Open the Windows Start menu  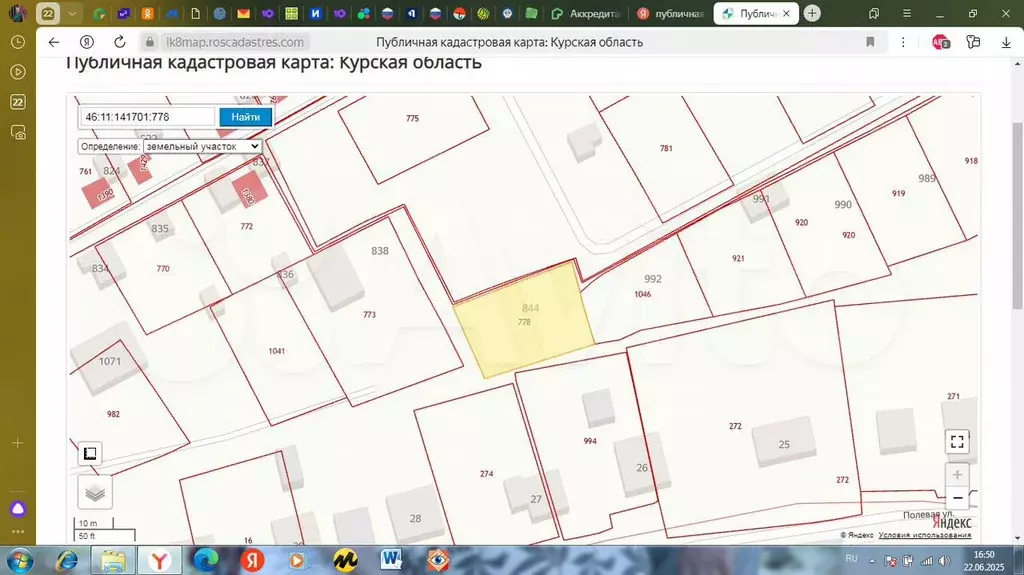[20, 561]
